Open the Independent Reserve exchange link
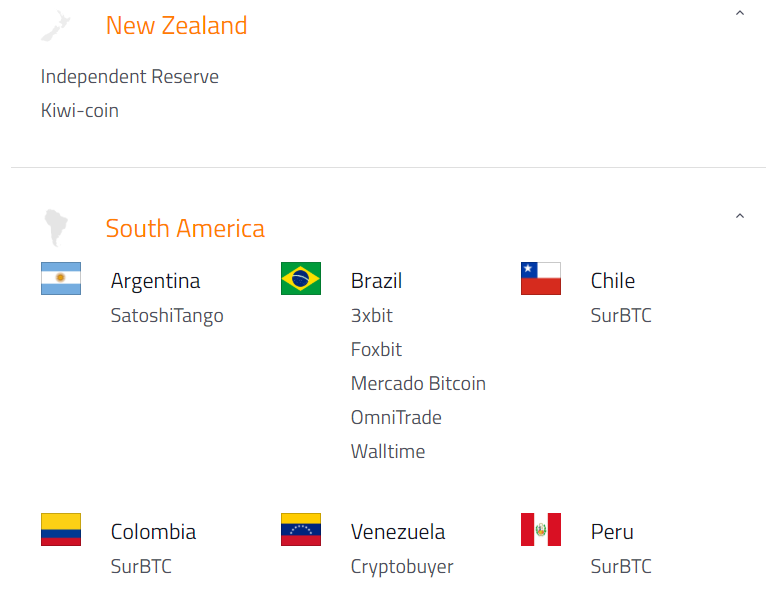This screenshot has height=611, width=766. (130, 77)
